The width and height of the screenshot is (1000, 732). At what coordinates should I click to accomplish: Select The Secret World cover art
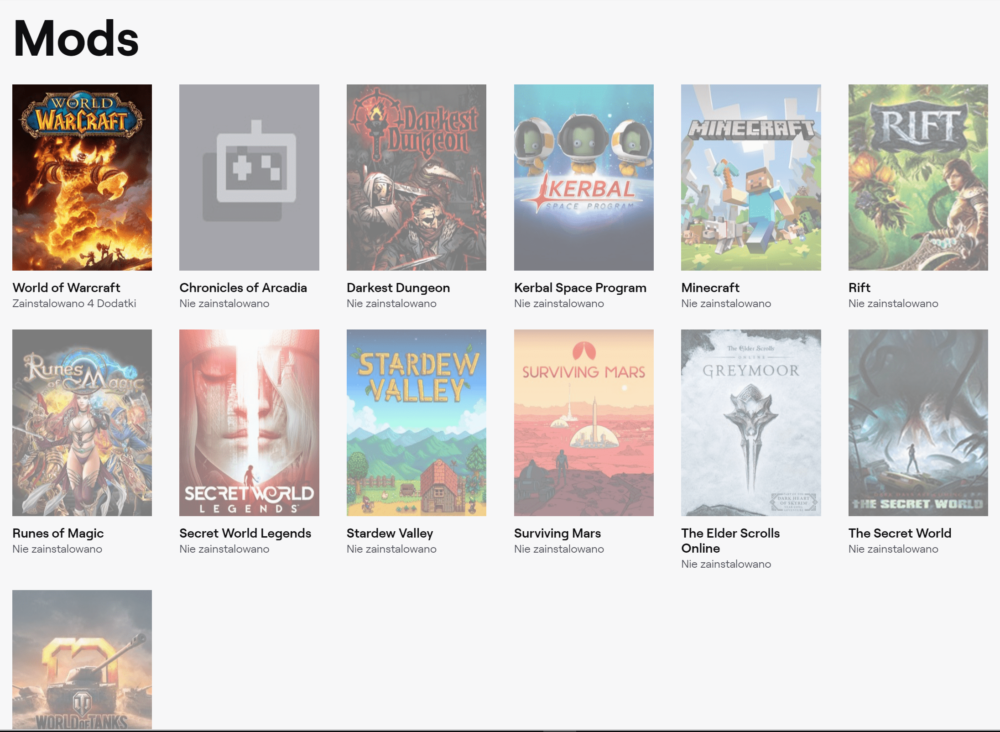click(918, 423)
